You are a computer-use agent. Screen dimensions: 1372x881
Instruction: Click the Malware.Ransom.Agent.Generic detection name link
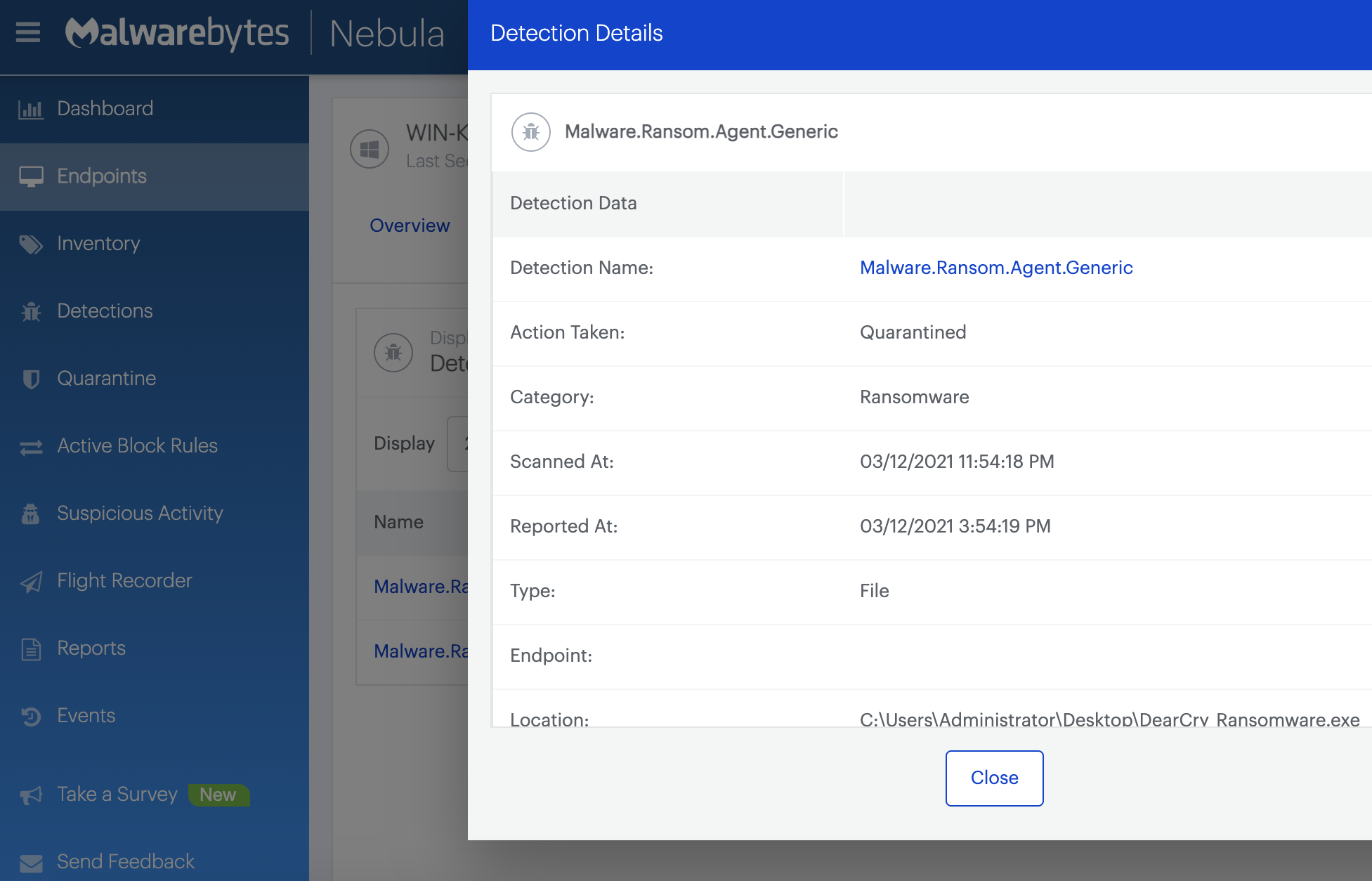(x=996, y=268)
